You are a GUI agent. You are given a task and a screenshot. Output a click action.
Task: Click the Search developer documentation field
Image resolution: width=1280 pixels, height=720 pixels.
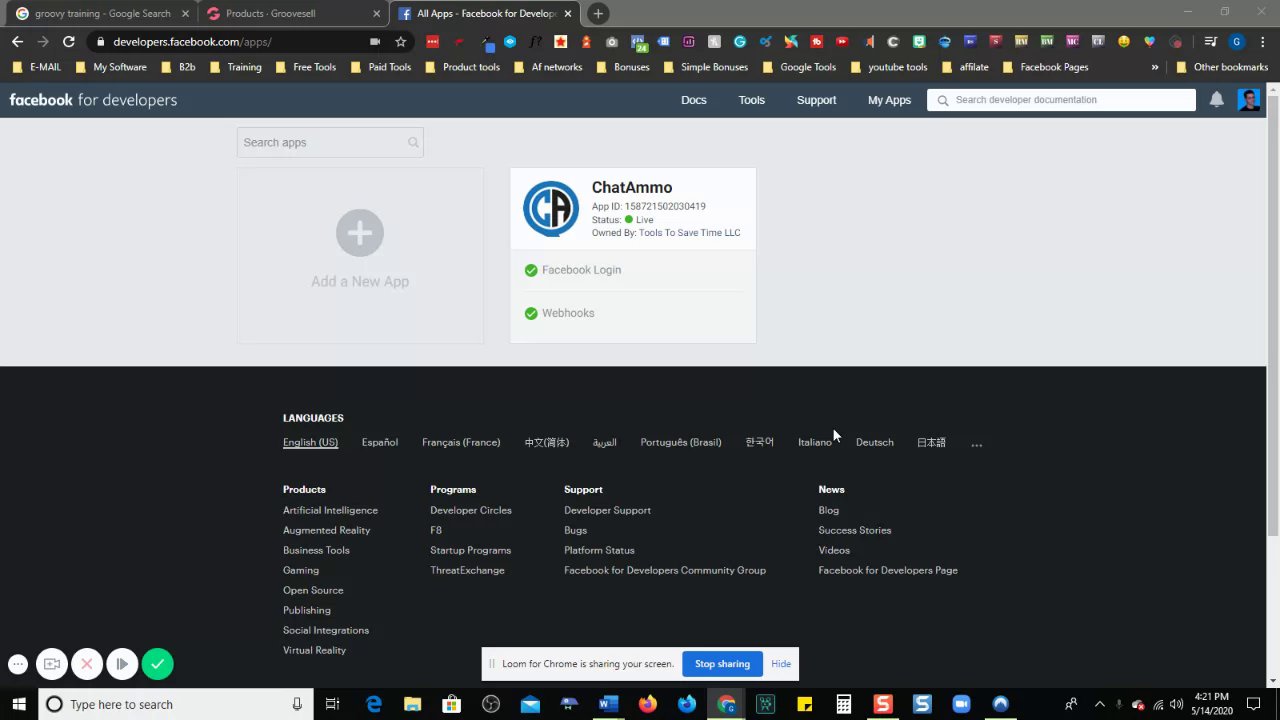pyautogui.click(x=1061, y=100)
